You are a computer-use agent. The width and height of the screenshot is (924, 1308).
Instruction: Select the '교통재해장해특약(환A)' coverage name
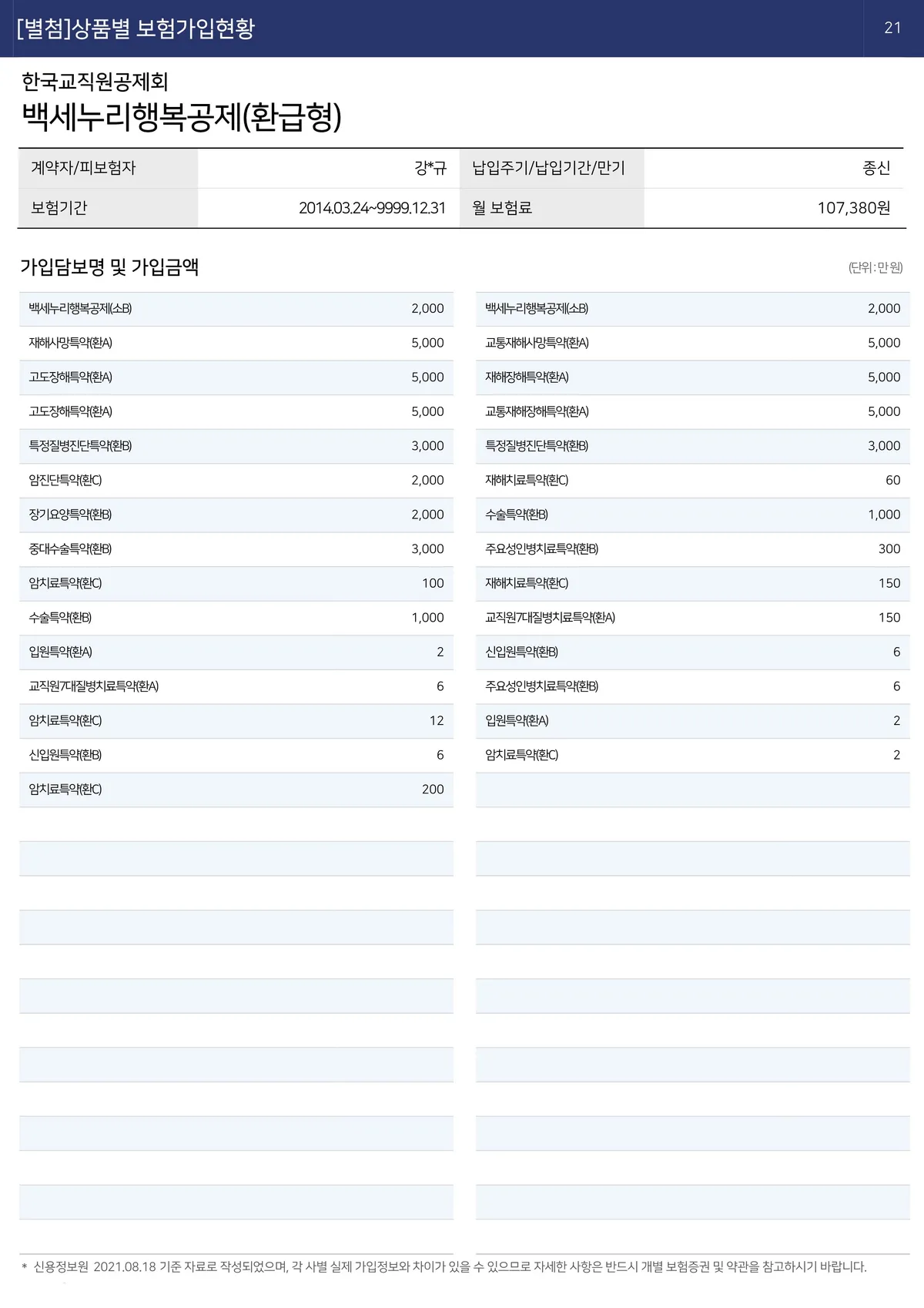tap(537, 411)
